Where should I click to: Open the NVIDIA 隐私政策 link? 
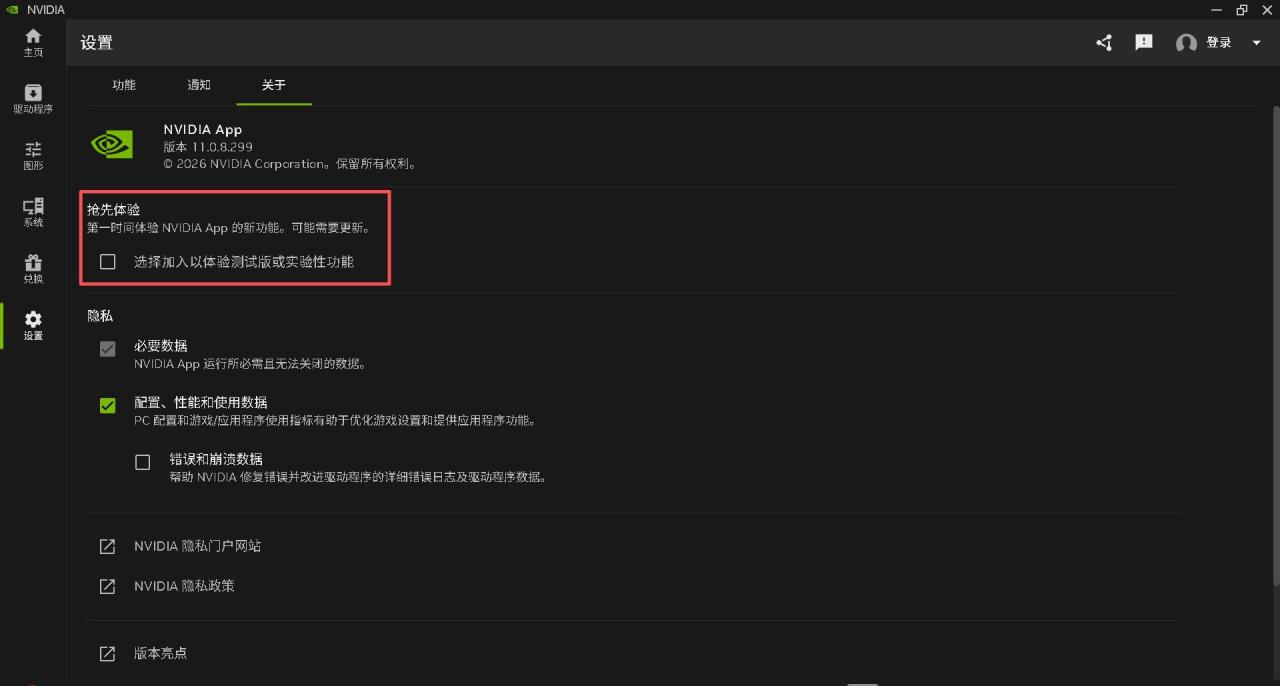click(185, 586)
